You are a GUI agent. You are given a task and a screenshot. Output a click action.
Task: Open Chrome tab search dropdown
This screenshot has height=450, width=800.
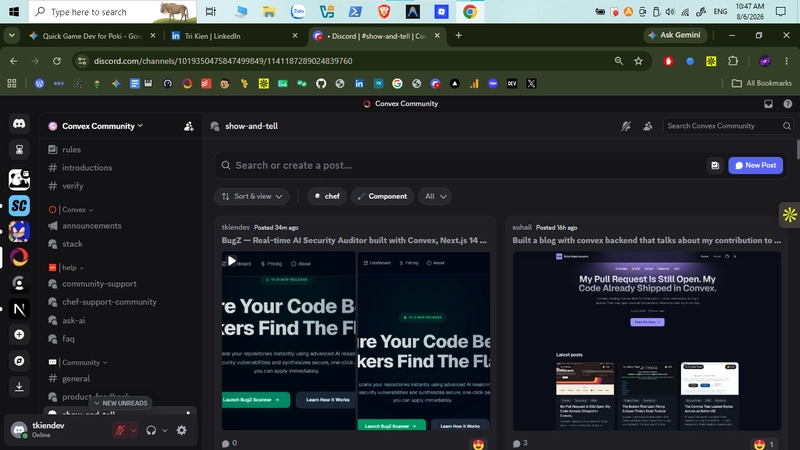11,35
